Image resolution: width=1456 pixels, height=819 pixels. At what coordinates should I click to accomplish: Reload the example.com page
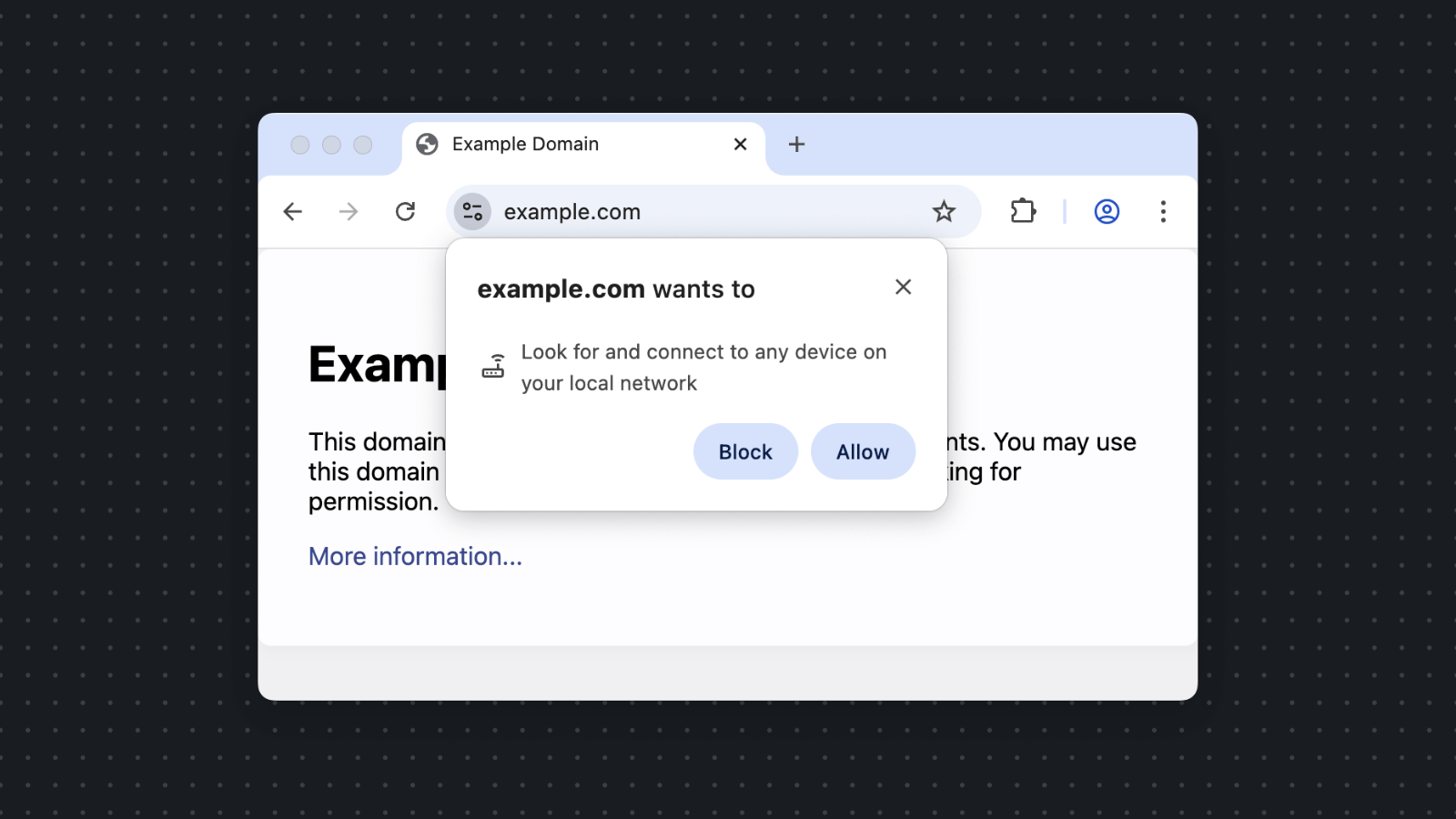point(406,211)
